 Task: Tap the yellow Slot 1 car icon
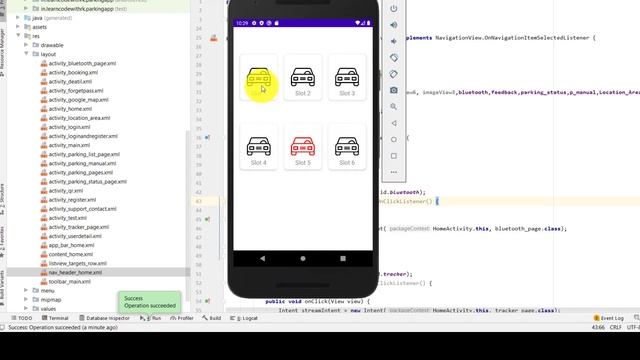click(259, 77)
